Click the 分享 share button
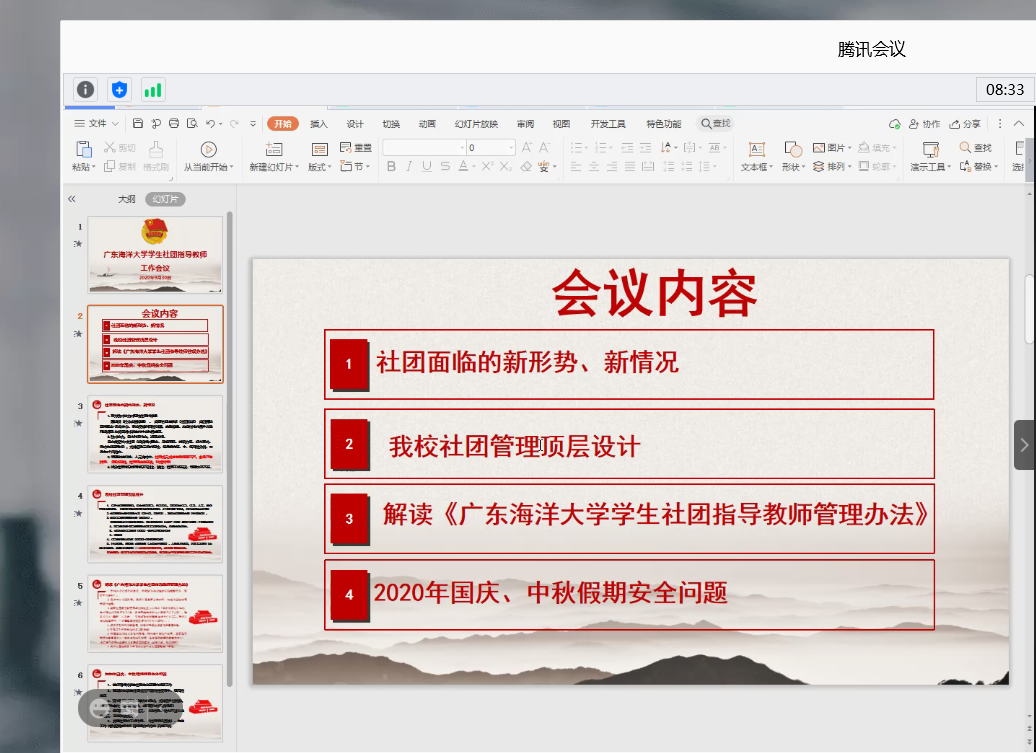Image resolution: width=1036 pixels, height=753 pixels. click(x=965, y=124)
